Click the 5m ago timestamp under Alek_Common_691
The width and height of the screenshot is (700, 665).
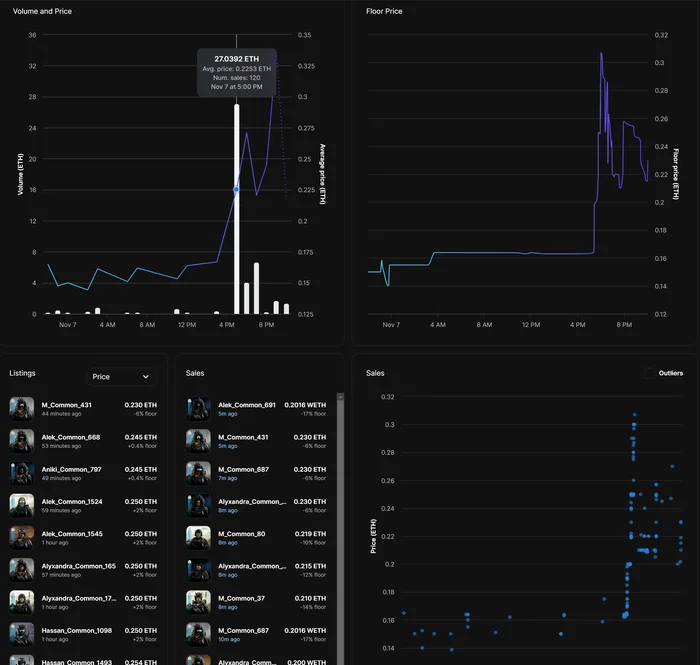228,414
